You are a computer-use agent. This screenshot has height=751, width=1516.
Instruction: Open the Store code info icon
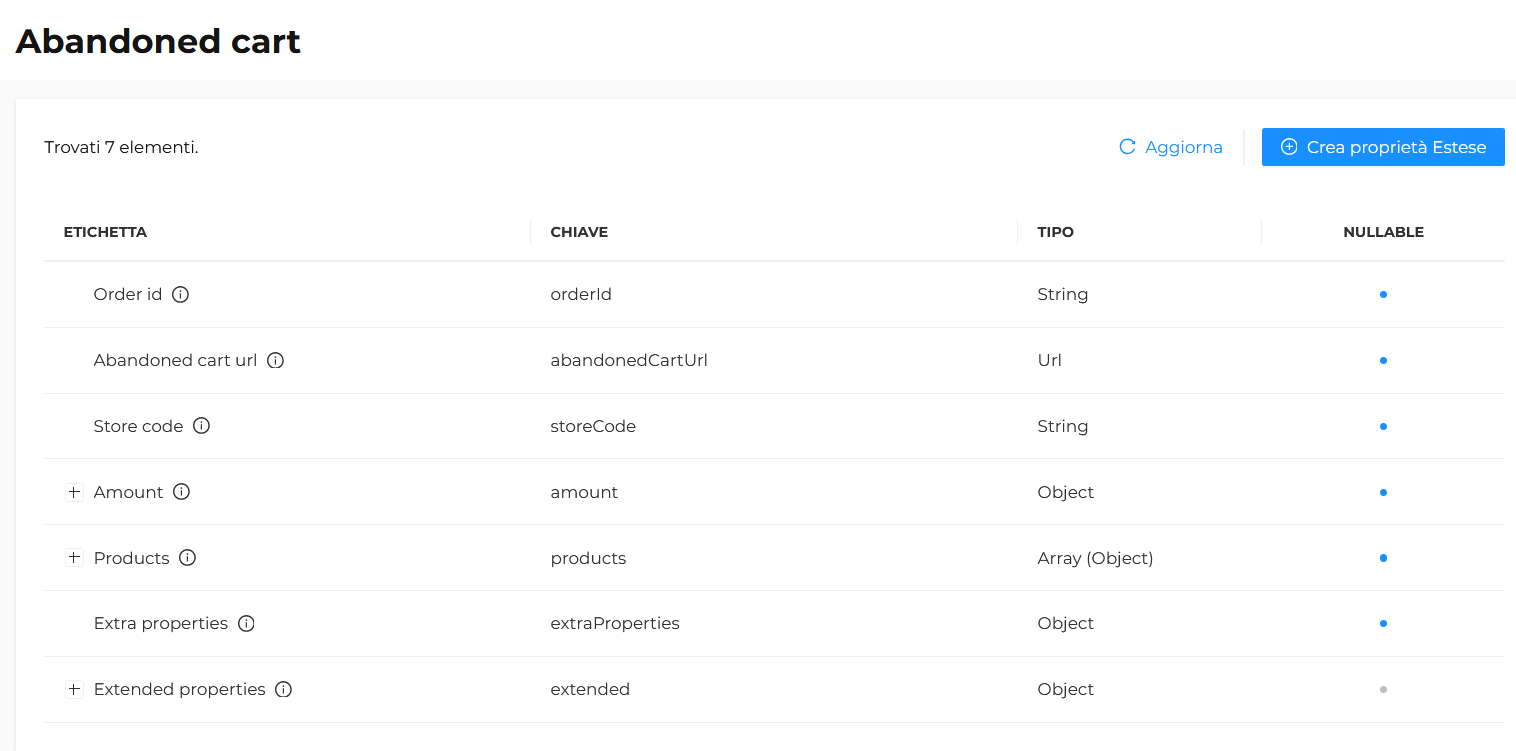click(x=201, y=426)
